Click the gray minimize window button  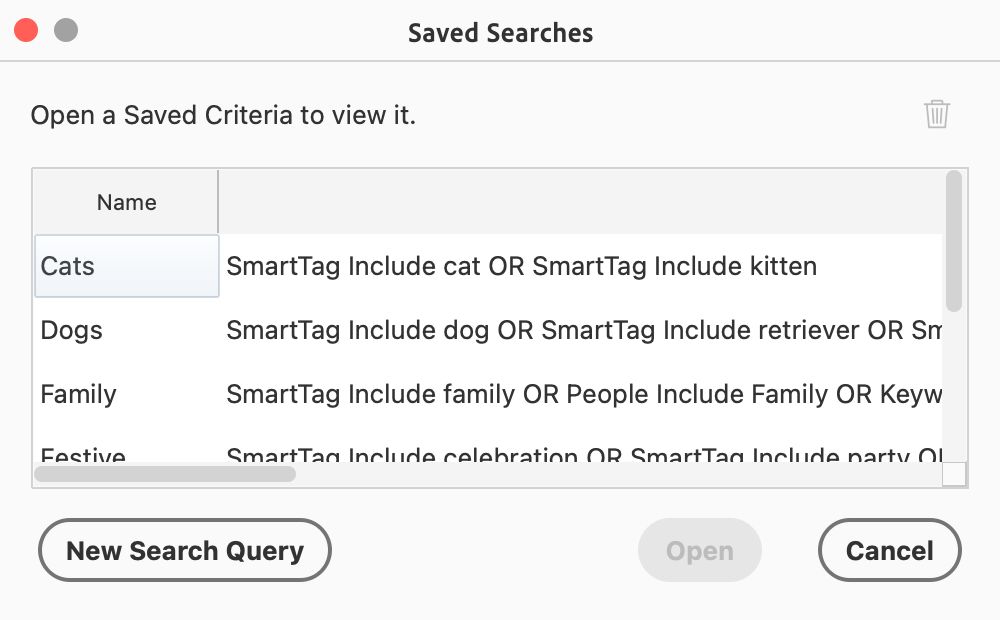pyautogui.click(x=66, y=31)
